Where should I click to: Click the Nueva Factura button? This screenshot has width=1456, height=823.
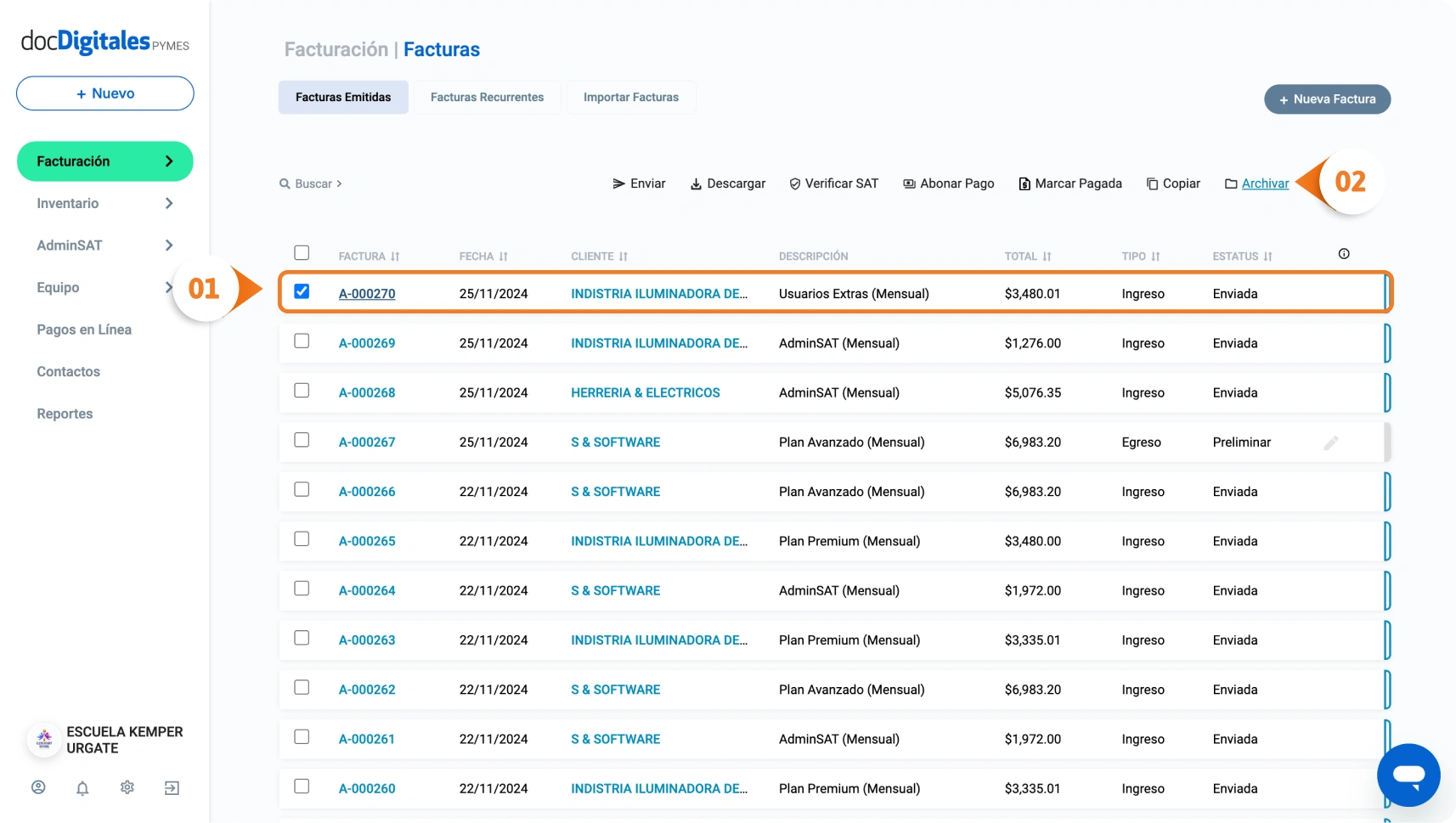1327,99
